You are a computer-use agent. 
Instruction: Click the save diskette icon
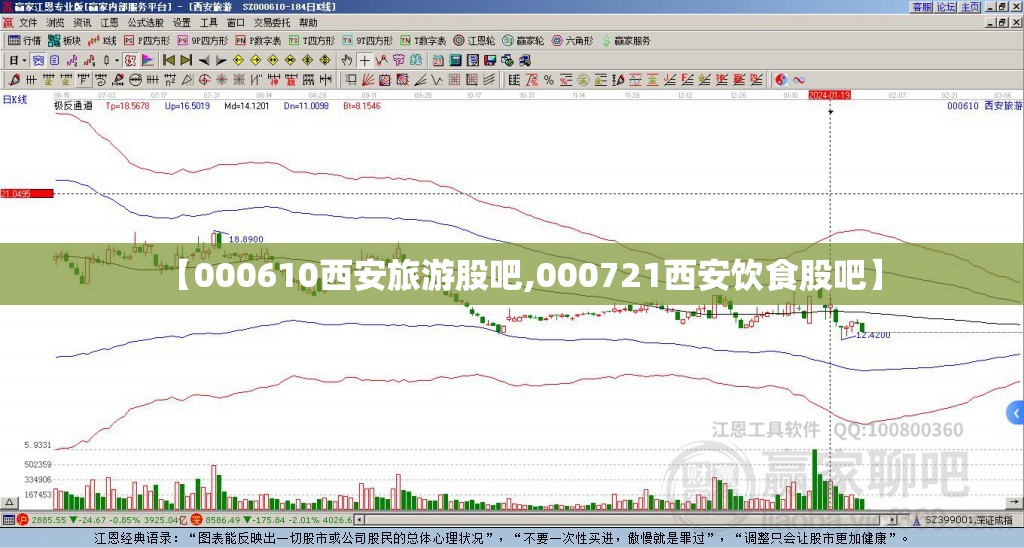click(x=490, y=60)
